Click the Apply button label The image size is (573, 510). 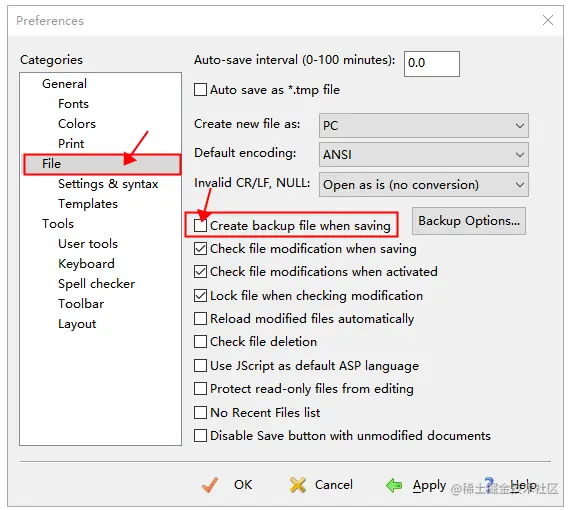(429, 486)
